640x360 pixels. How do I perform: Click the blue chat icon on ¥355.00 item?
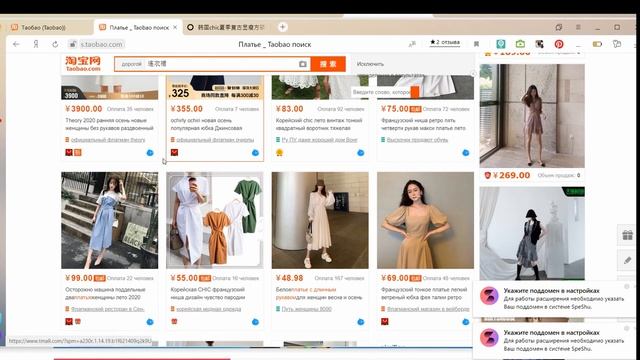[255, 153]
